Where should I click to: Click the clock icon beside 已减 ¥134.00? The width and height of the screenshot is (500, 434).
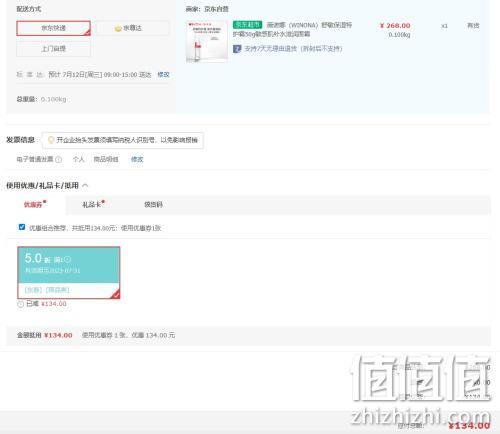point(21,304)
